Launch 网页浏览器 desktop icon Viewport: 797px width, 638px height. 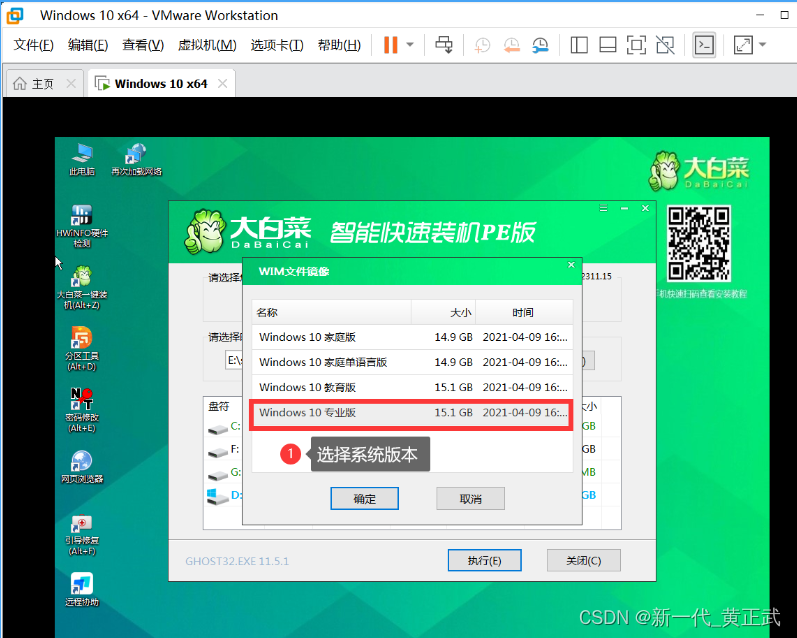click(x=82, y=467)
